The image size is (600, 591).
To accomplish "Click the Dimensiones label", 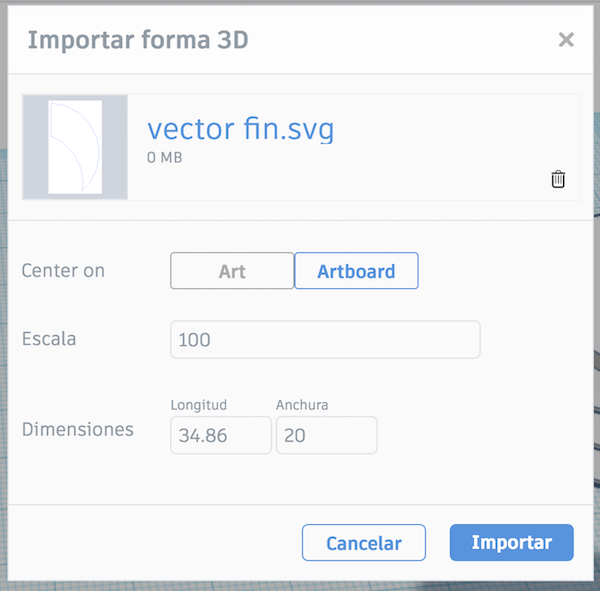I will coord(78,429).
